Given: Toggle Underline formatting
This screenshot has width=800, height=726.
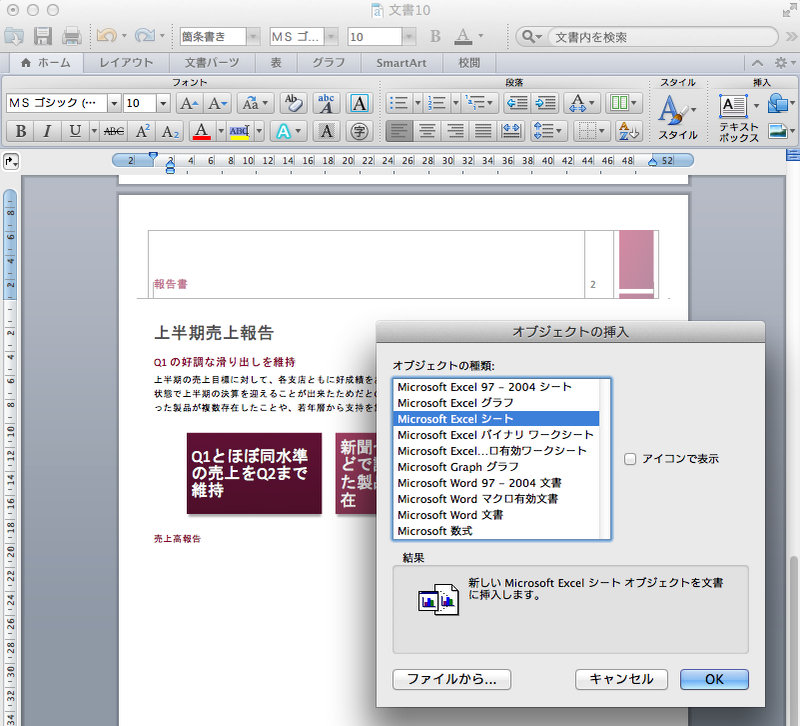Looking at the screenshot, I should [75, 131].
